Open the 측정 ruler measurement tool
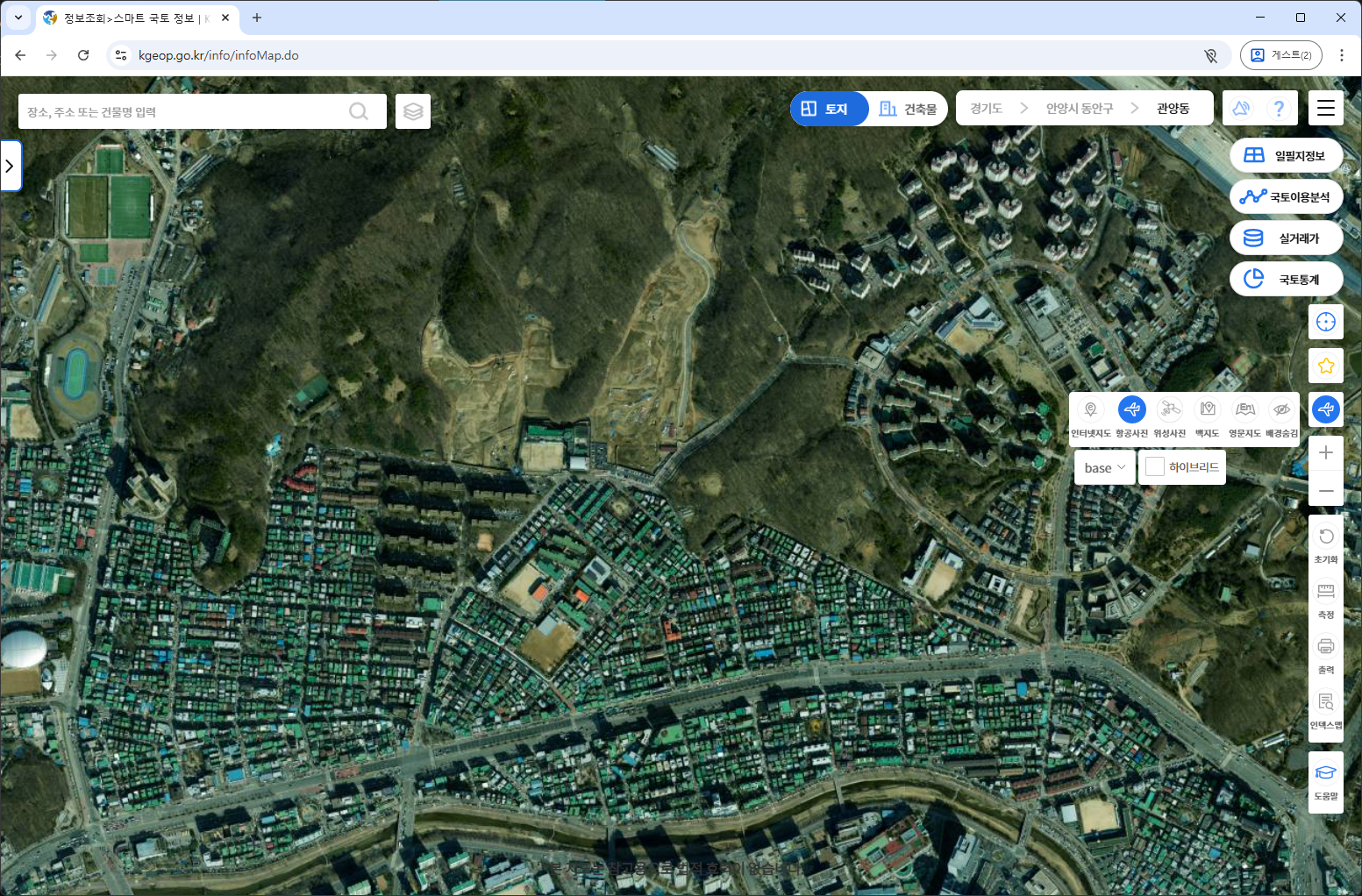This screenshot has height=896, width=1362. 1325,592
